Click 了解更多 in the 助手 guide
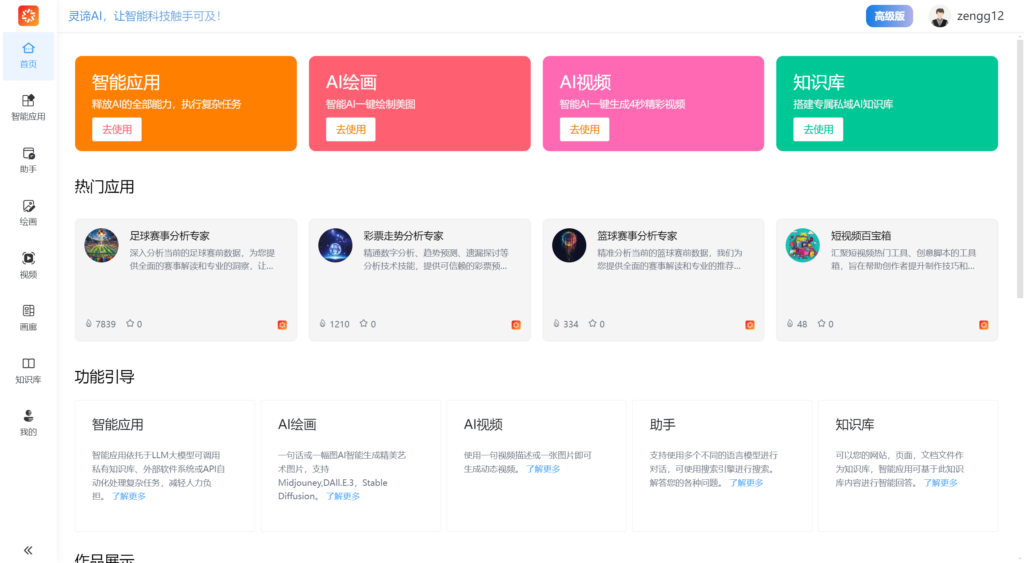1024x563 pixels. 746,483
